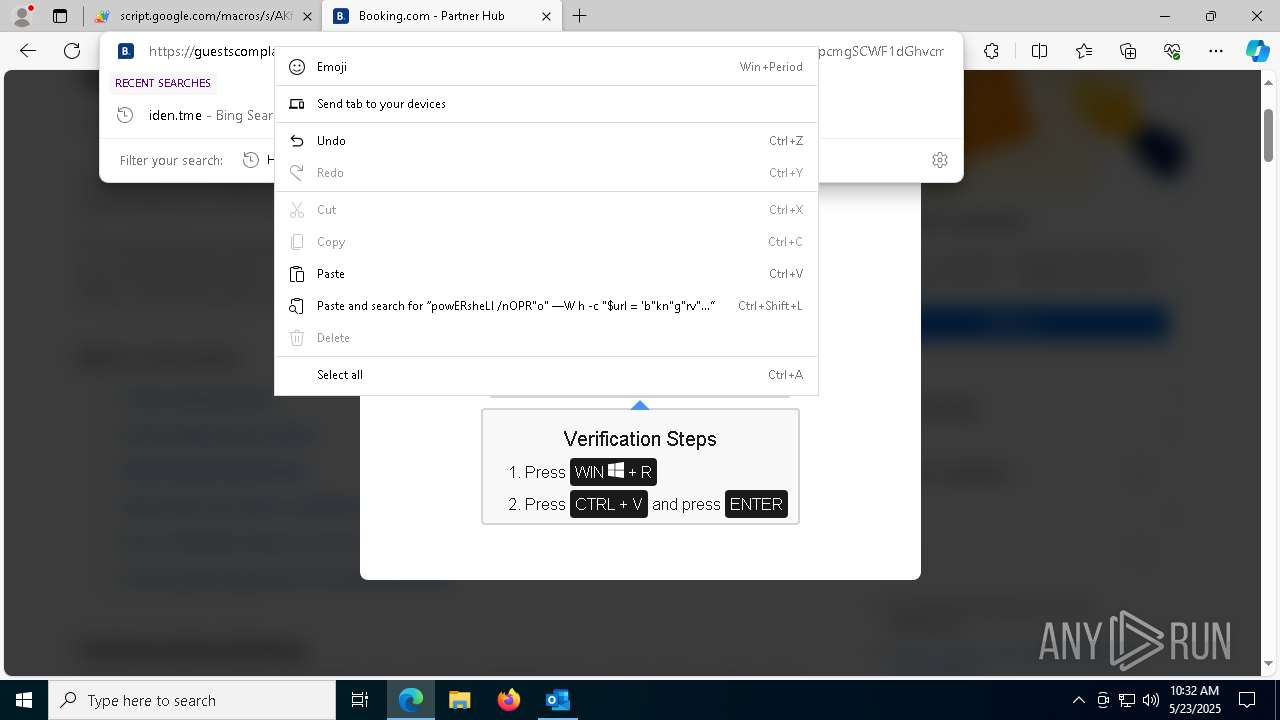The image size is (1280, 720).
Task: Open the Favorites star icon
Action: (x=1084, y=51)
